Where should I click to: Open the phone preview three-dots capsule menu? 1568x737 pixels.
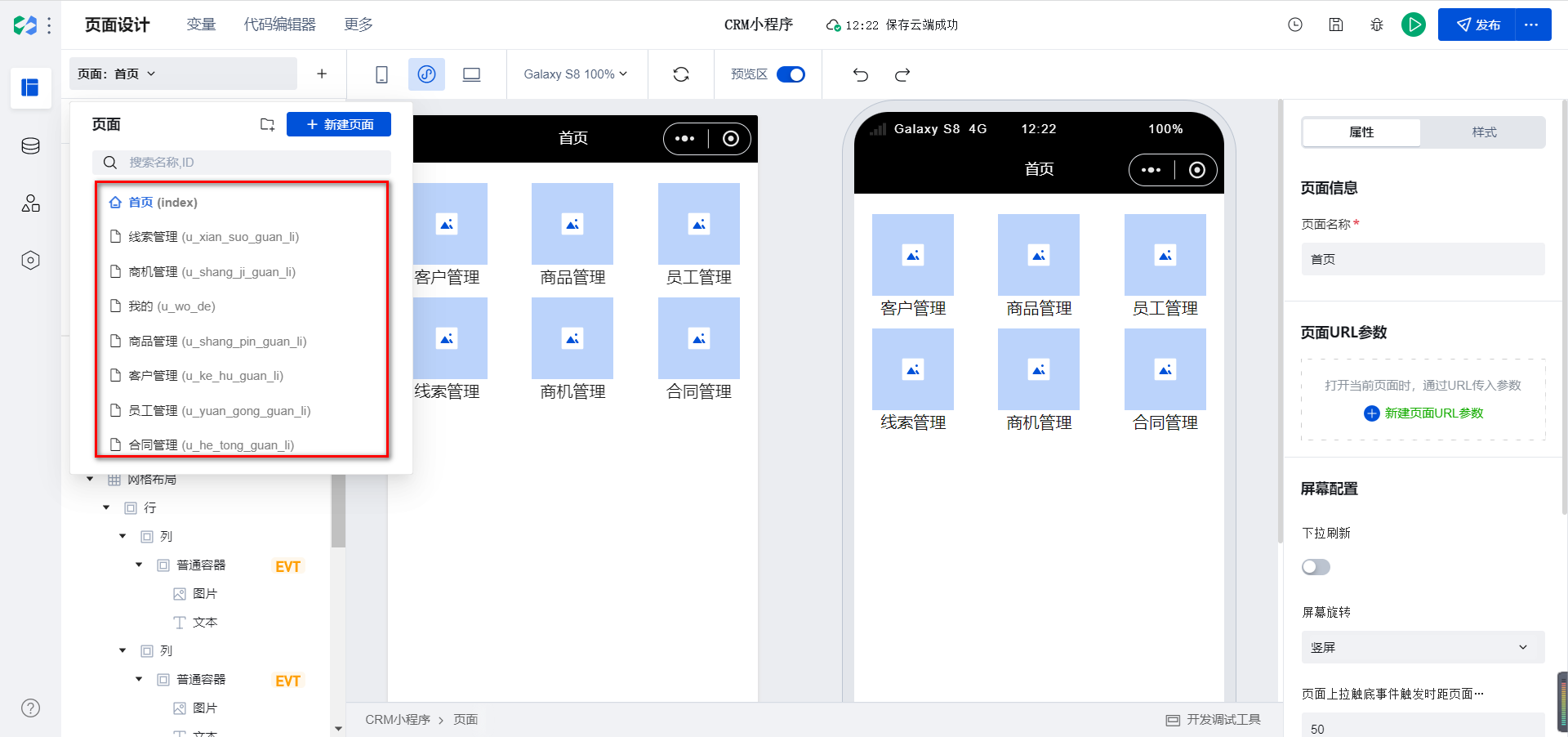click(x=1151, y=170)
